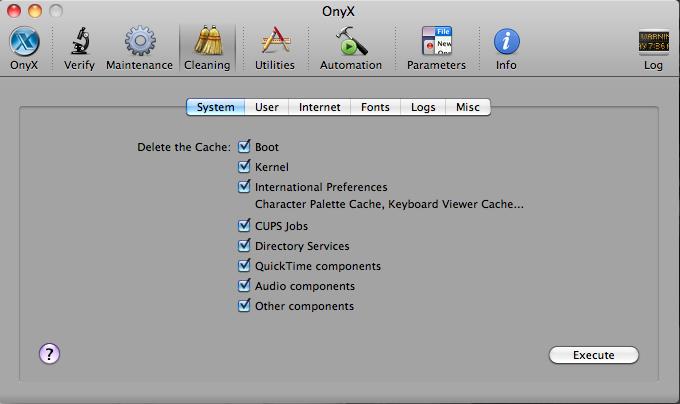
Task: Show the Info toolbar icon
Action: click(x=506, y=42)
